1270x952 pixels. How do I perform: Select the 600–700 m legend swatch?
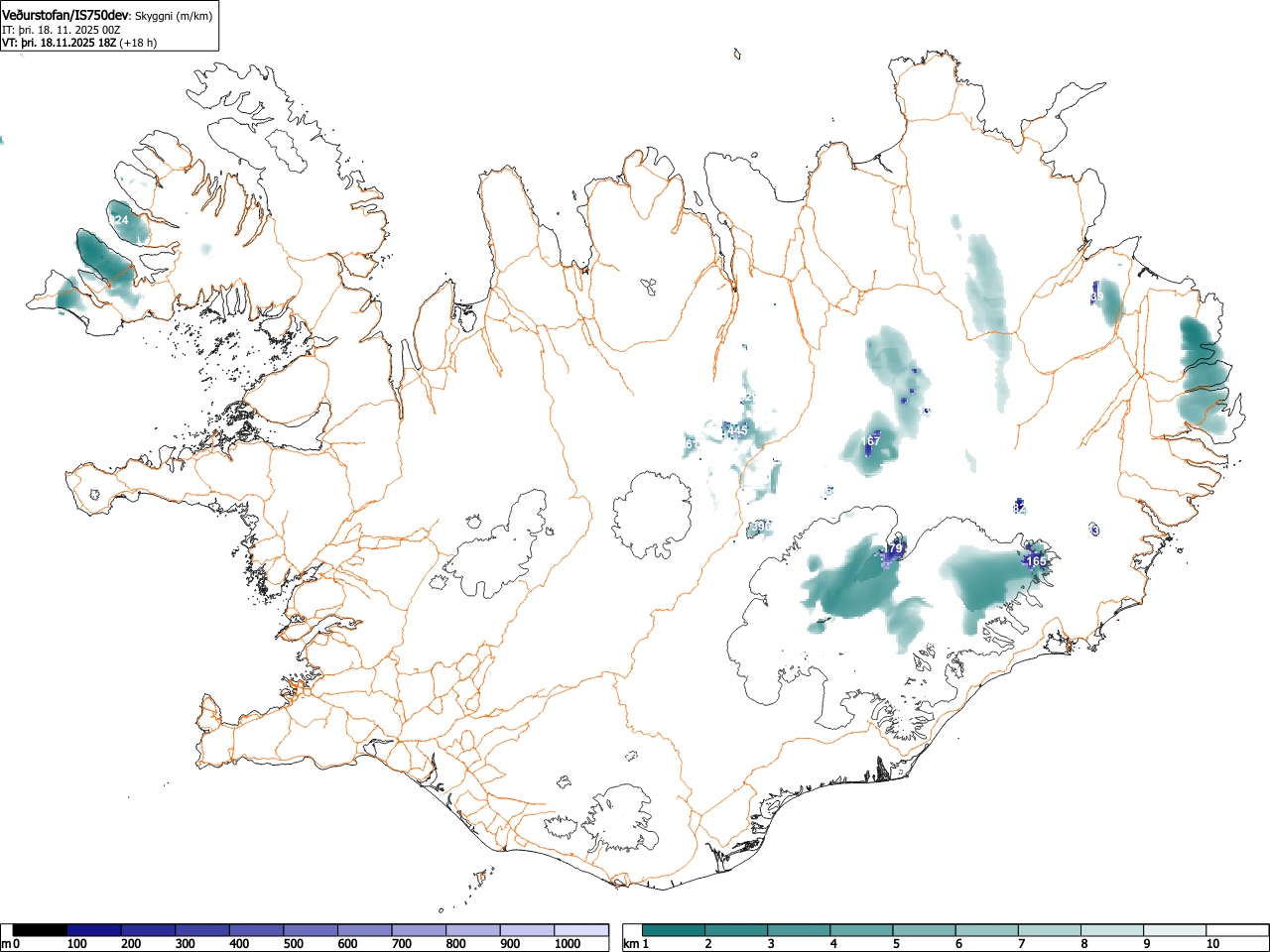tap(365, 930)
